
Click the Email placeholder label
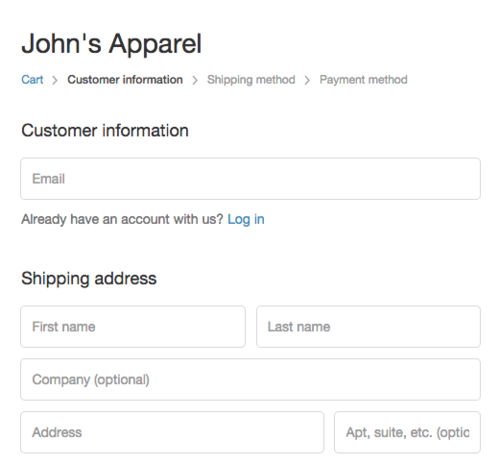pyautogui.click(x=48, y=179)
